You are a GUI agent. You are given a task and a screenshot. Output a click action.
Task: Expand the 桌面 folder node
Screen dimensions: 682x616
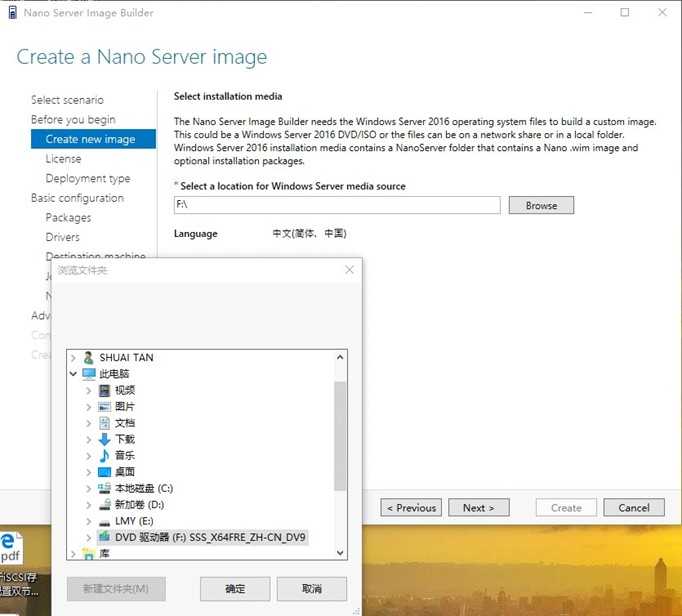point(89,472)
